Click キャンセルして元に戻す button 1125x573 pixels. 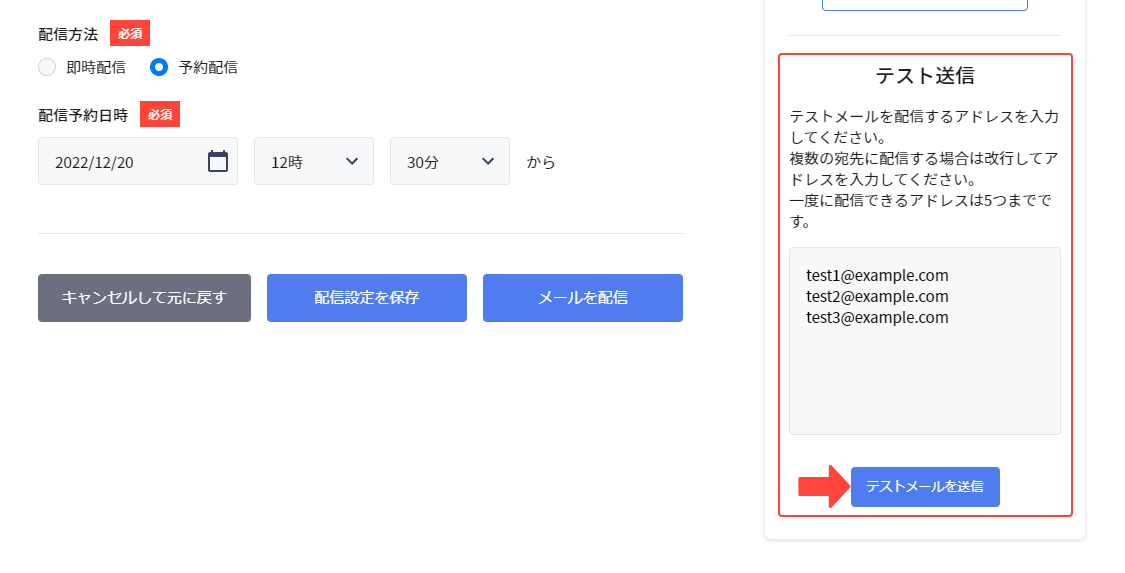coord(144,298)
